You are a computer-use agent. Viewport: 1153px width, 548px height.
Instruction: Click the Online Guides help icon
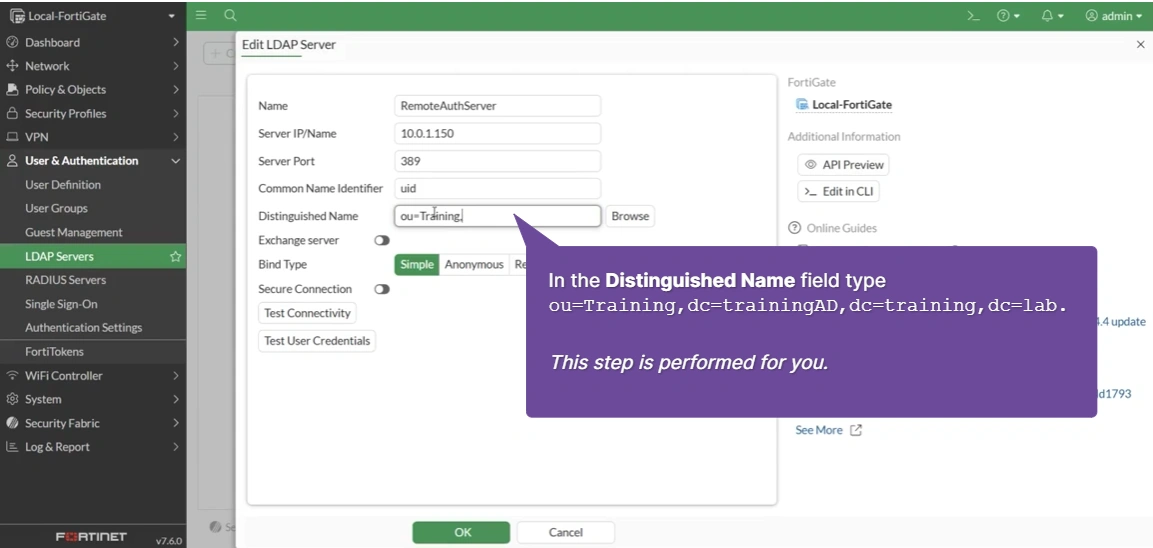(794, 228)
